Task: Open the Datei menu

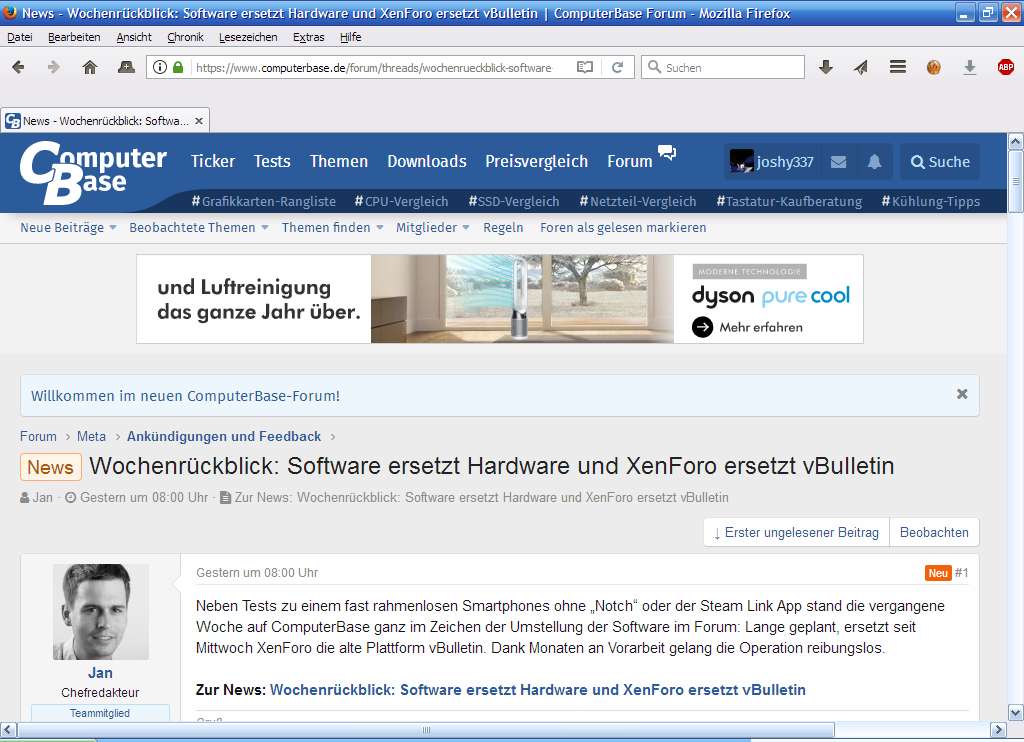Action: point(20,37)
